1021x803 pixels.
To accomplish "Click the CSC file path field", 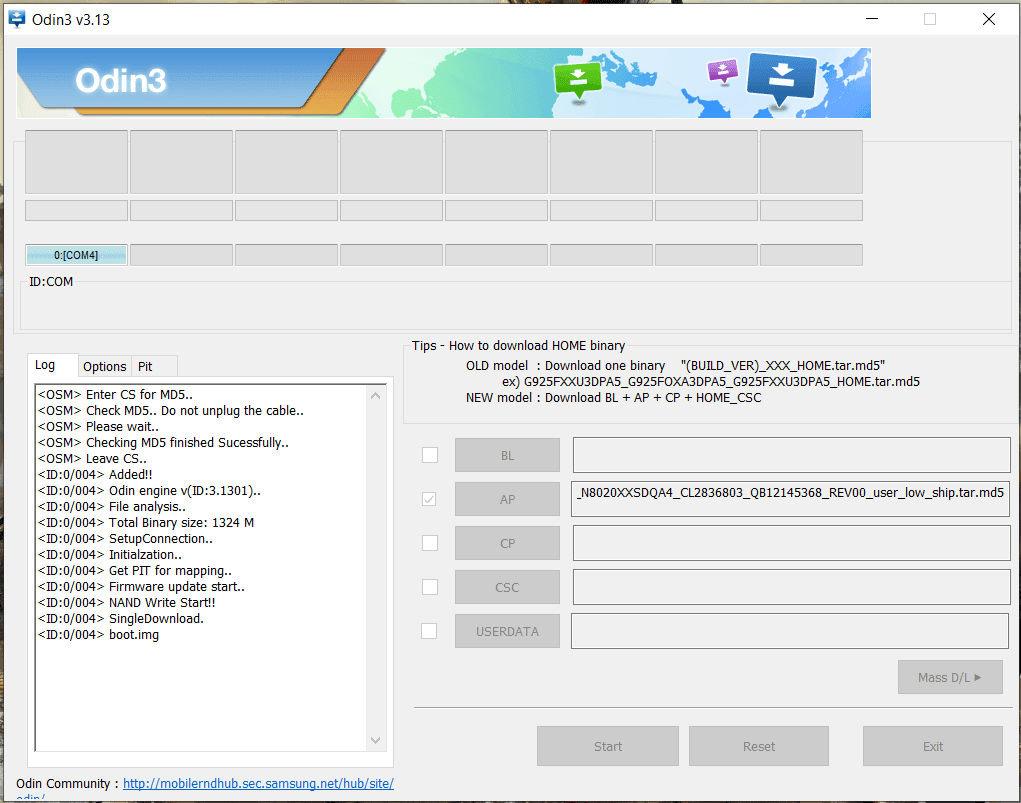I will point(791,587).
